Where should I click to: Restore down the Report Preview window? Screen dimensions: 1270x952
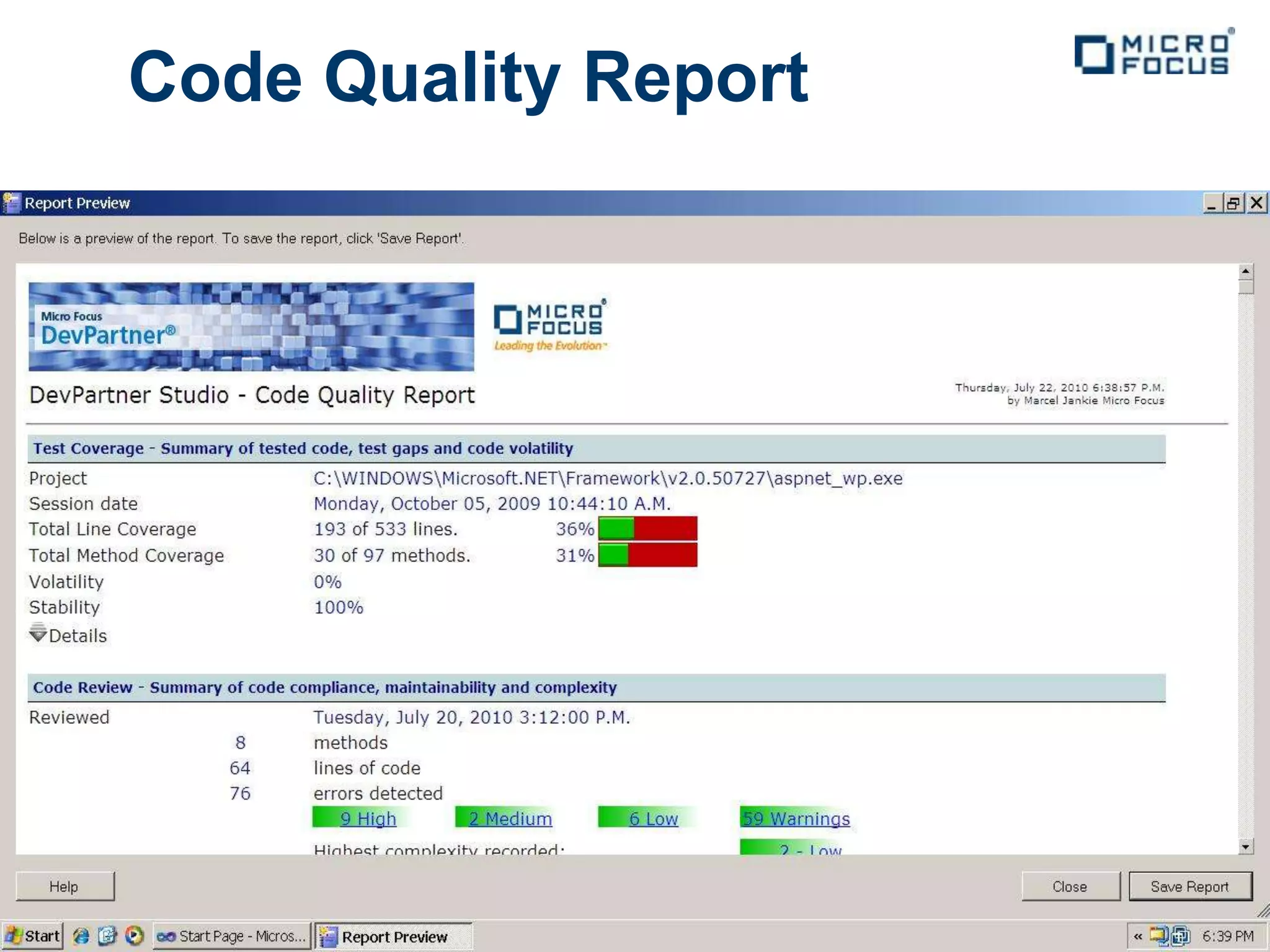tap(1233, 203)
